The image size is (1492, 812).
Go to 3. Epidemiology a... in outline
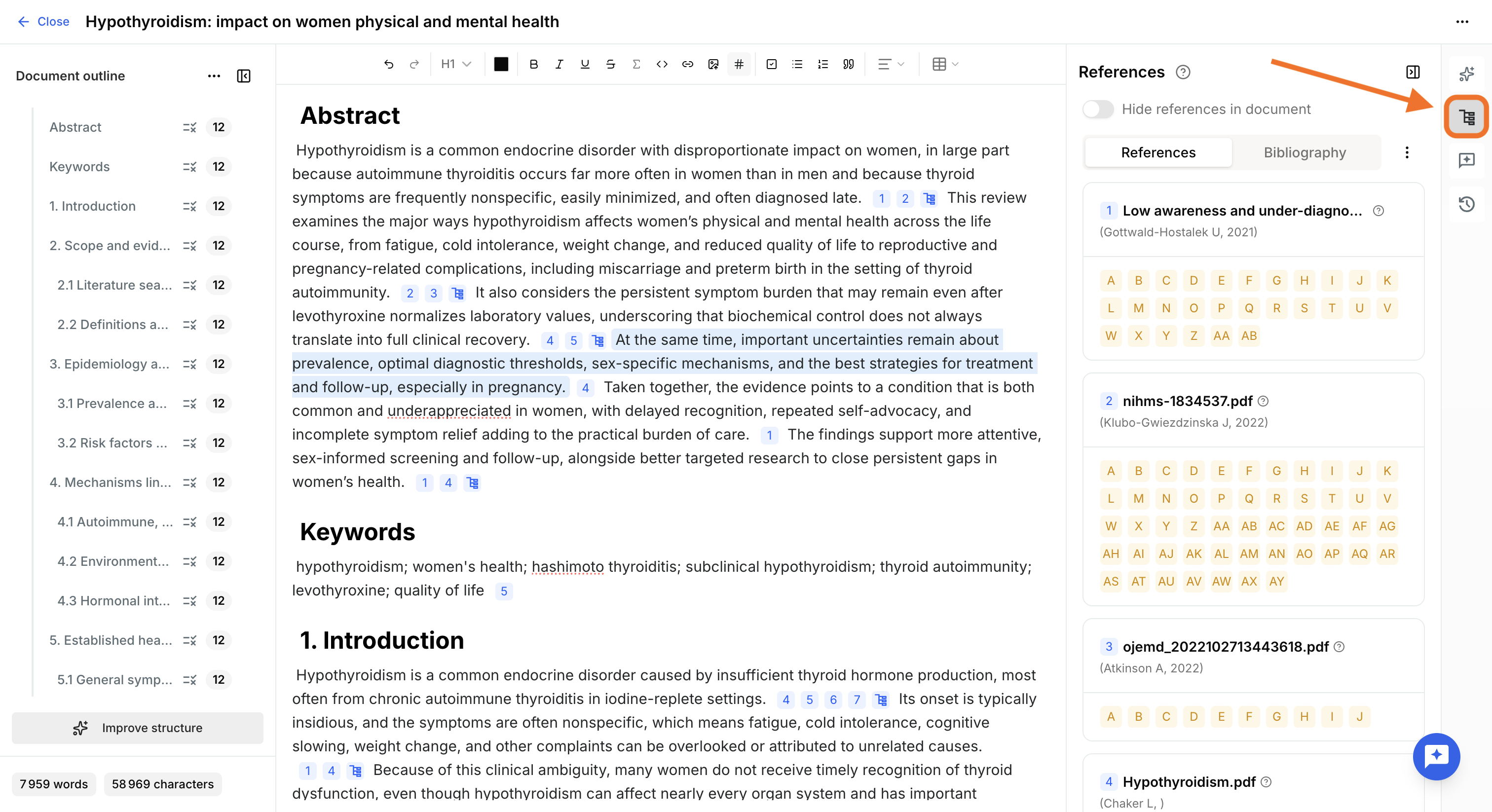pyautogui.click(x=110, y=364)
